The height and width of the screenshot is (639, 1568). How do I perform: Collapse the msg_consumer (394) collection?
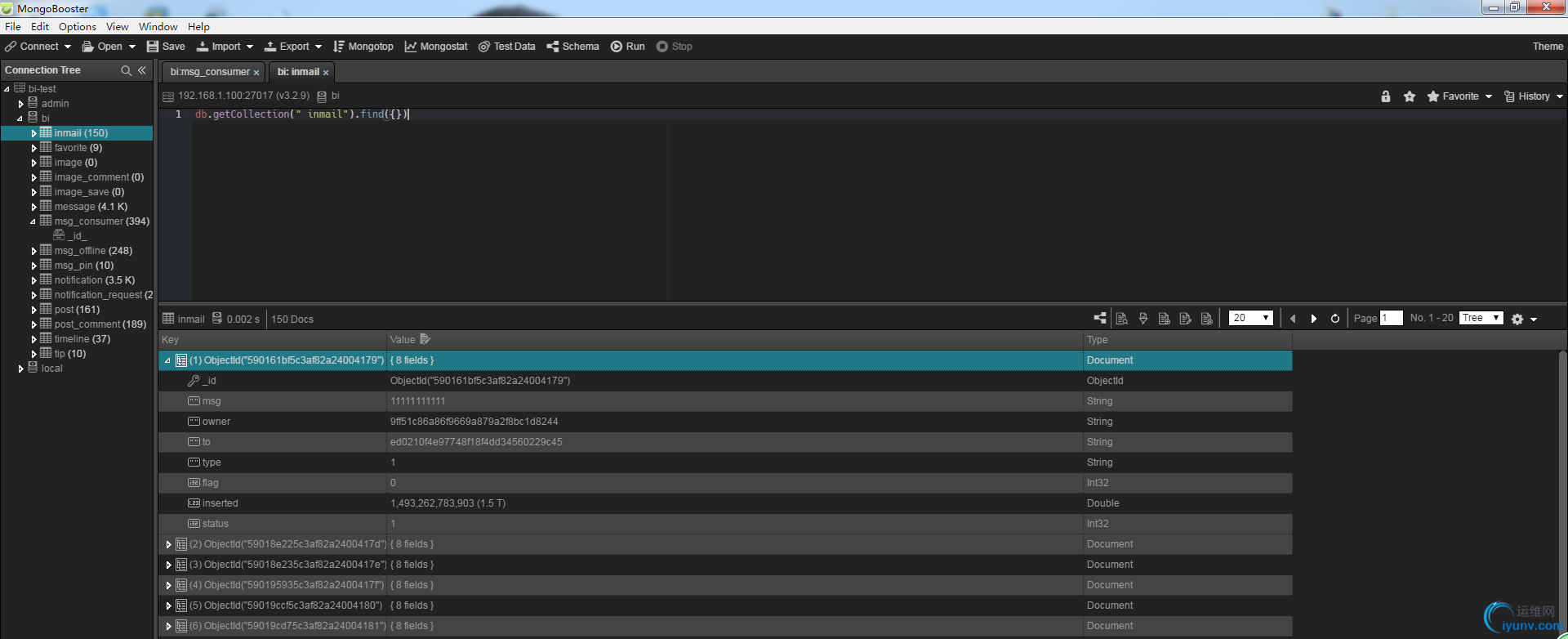pyautogui.click(x=33, y=221)
